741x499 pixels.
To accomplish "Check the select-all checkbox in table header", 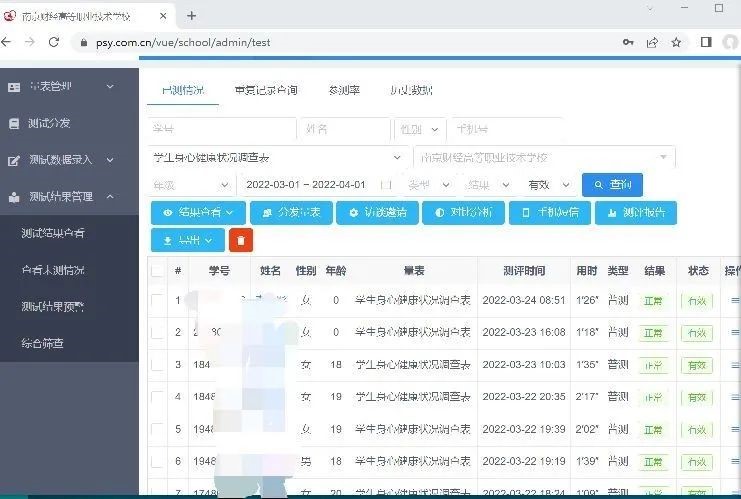I will [x=157, y=271].
